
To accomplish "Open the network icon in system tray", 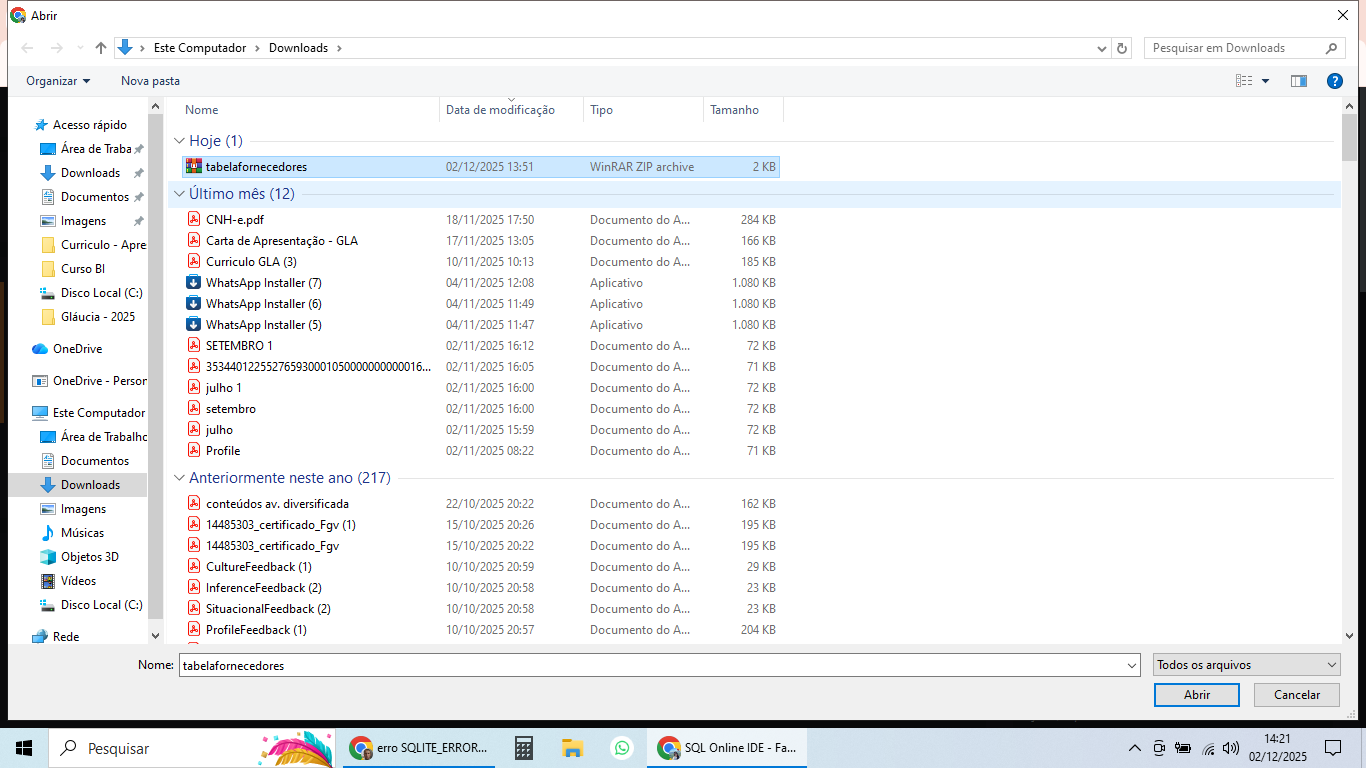I will pos(1208,748).
